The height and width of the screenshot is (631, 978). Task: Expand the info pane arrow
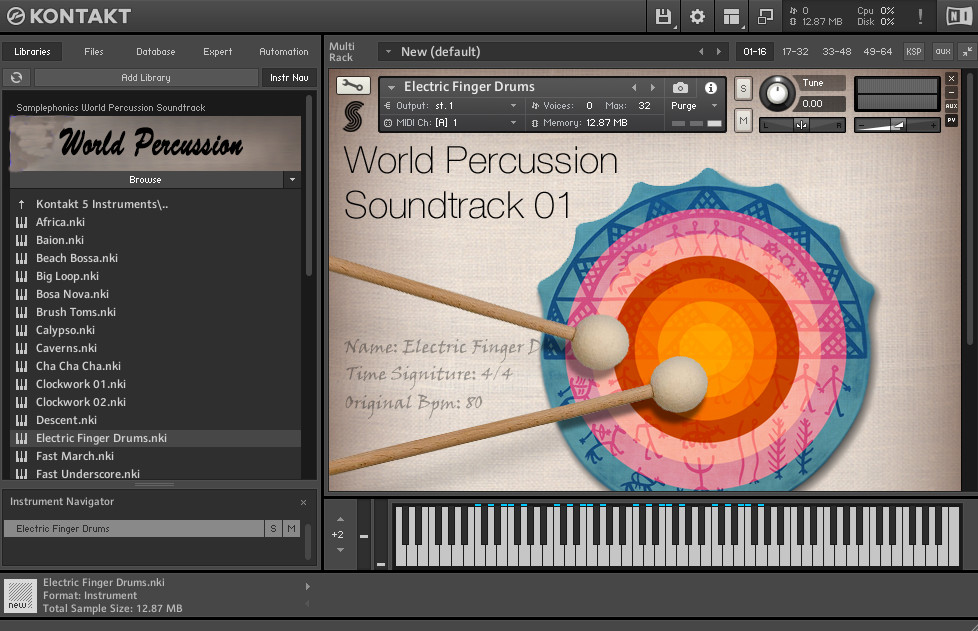[x=307, y=586]
